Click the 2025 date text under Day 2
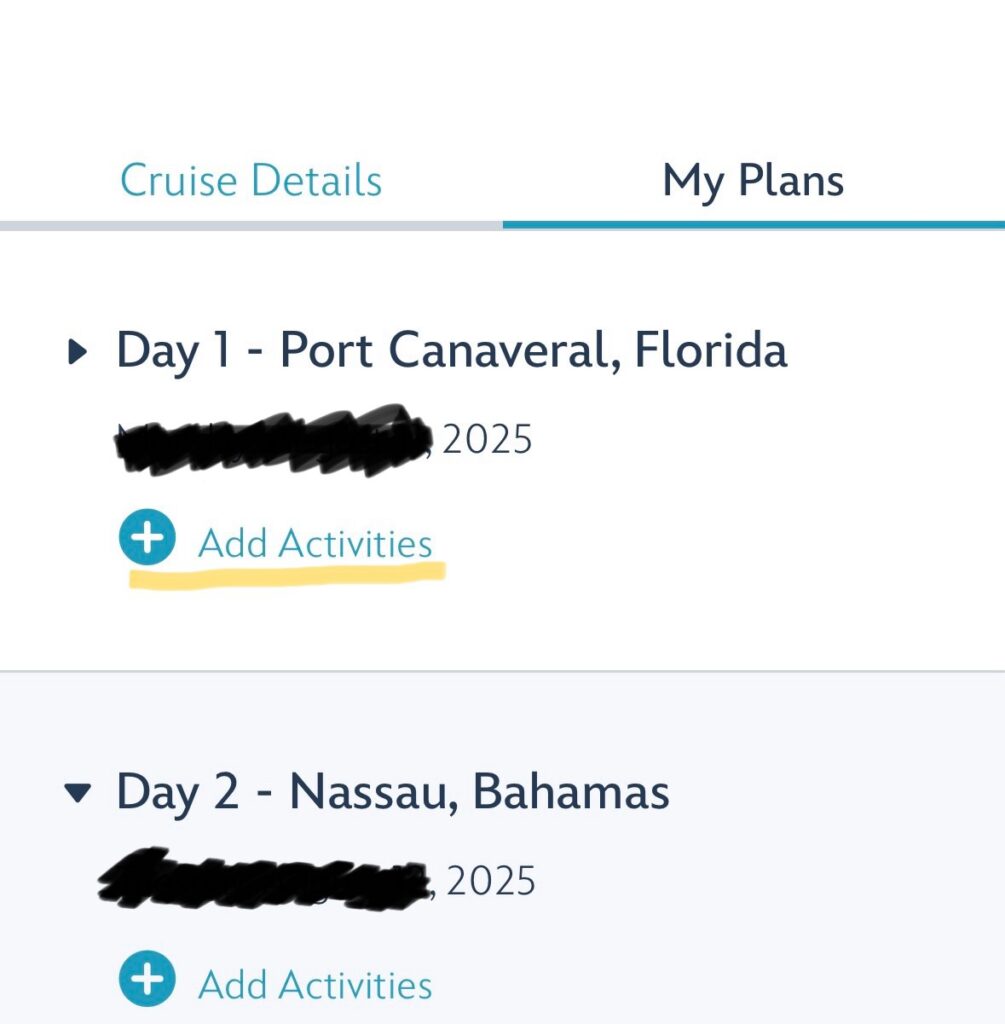This screenshot has width=1005, height=1024. 490,880
